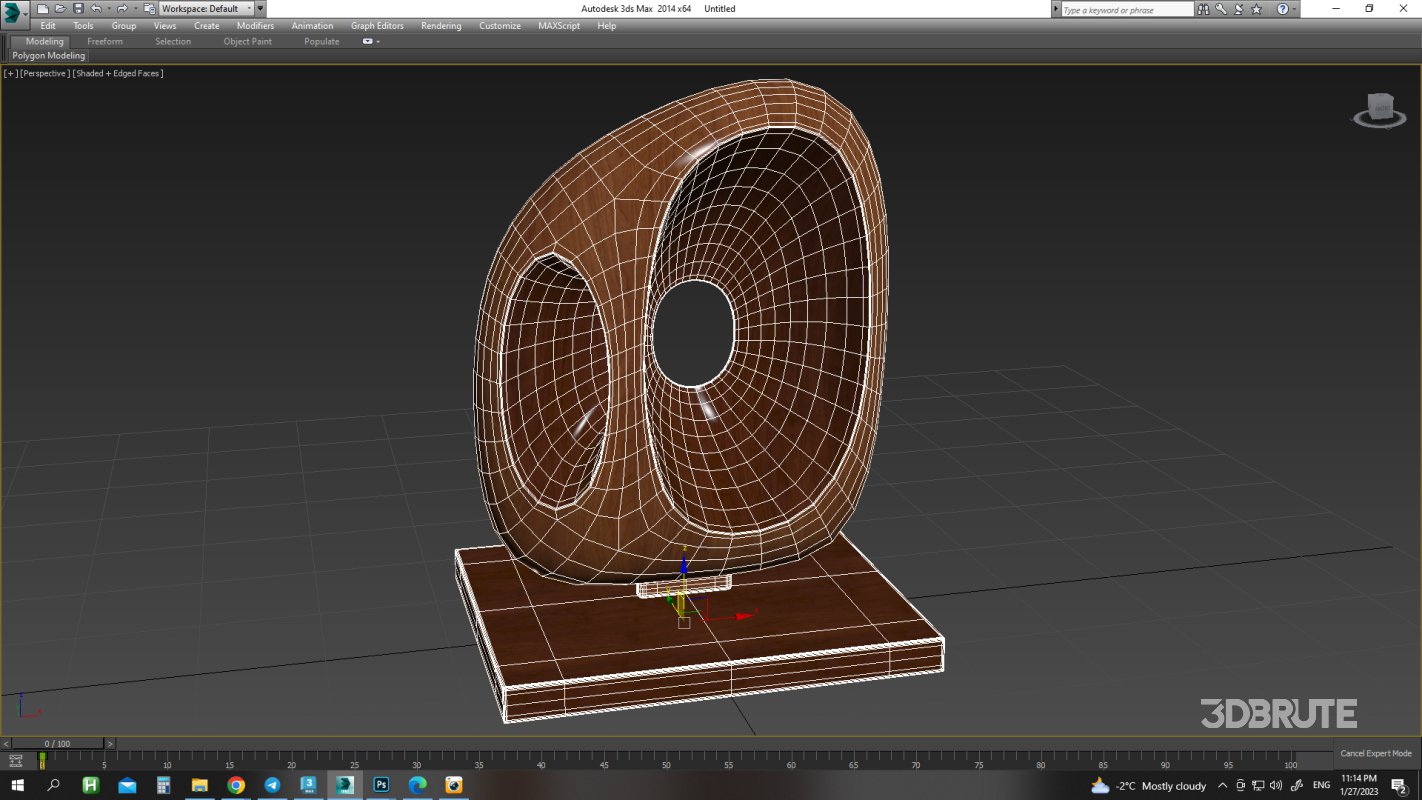Viewport: 1422px width, 800px height.
Task: Open the Undo history dropdown arrow
Action: [x=110, y=8]
